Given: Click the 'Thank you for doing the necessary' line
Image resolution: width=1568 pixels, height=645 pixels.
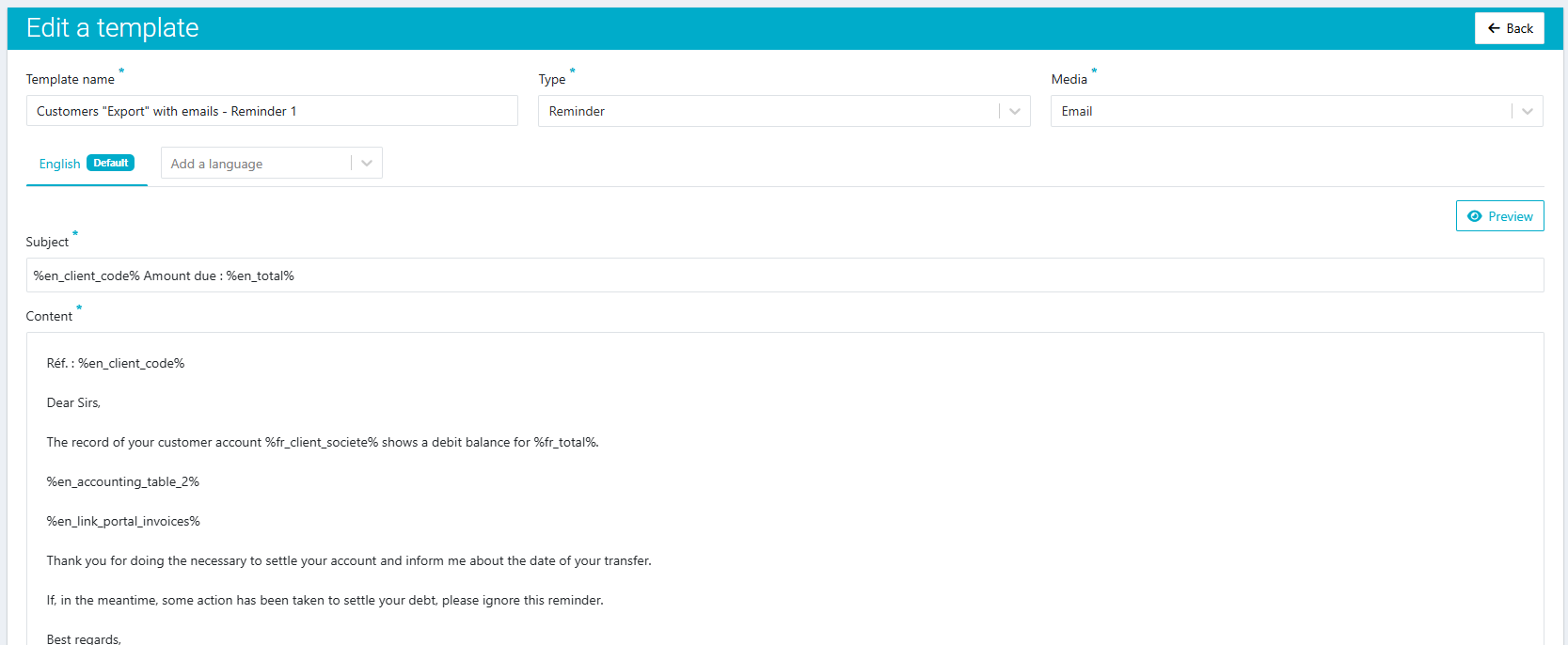Looking at the screenshot, I should tap(349, 560).
